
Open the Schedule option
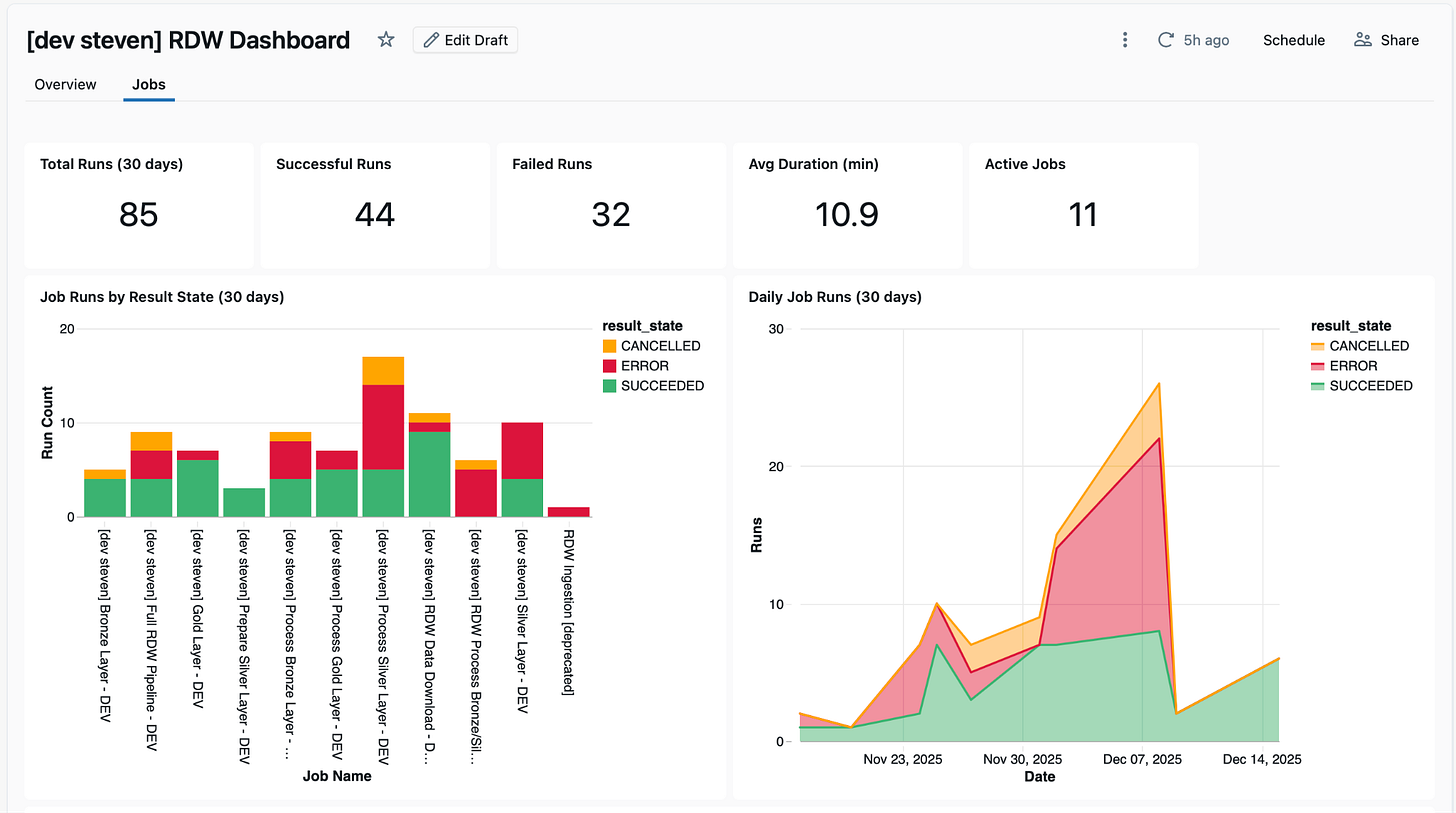point(1294,40)
